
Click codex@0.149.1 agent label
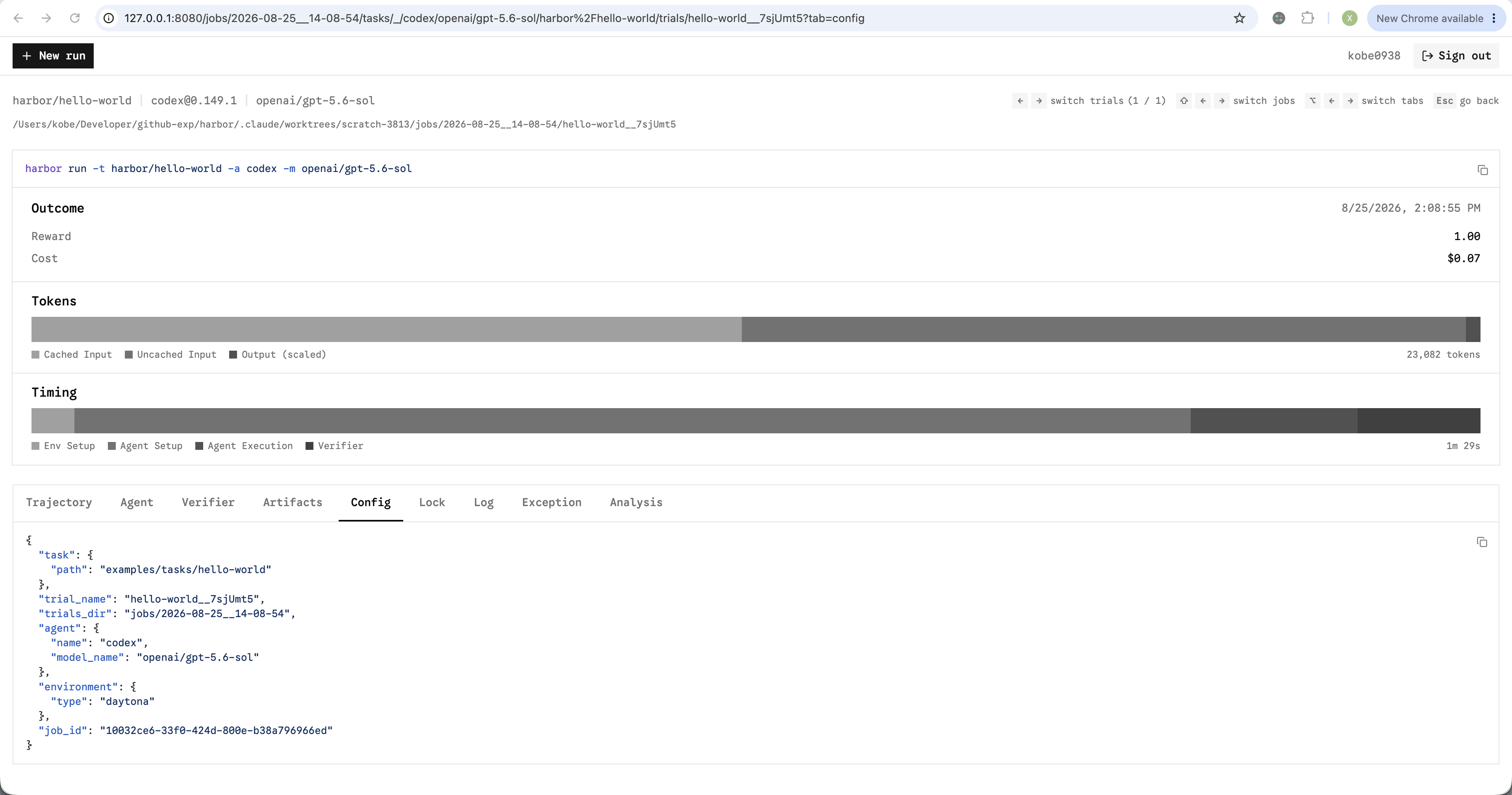click(194, 101)
